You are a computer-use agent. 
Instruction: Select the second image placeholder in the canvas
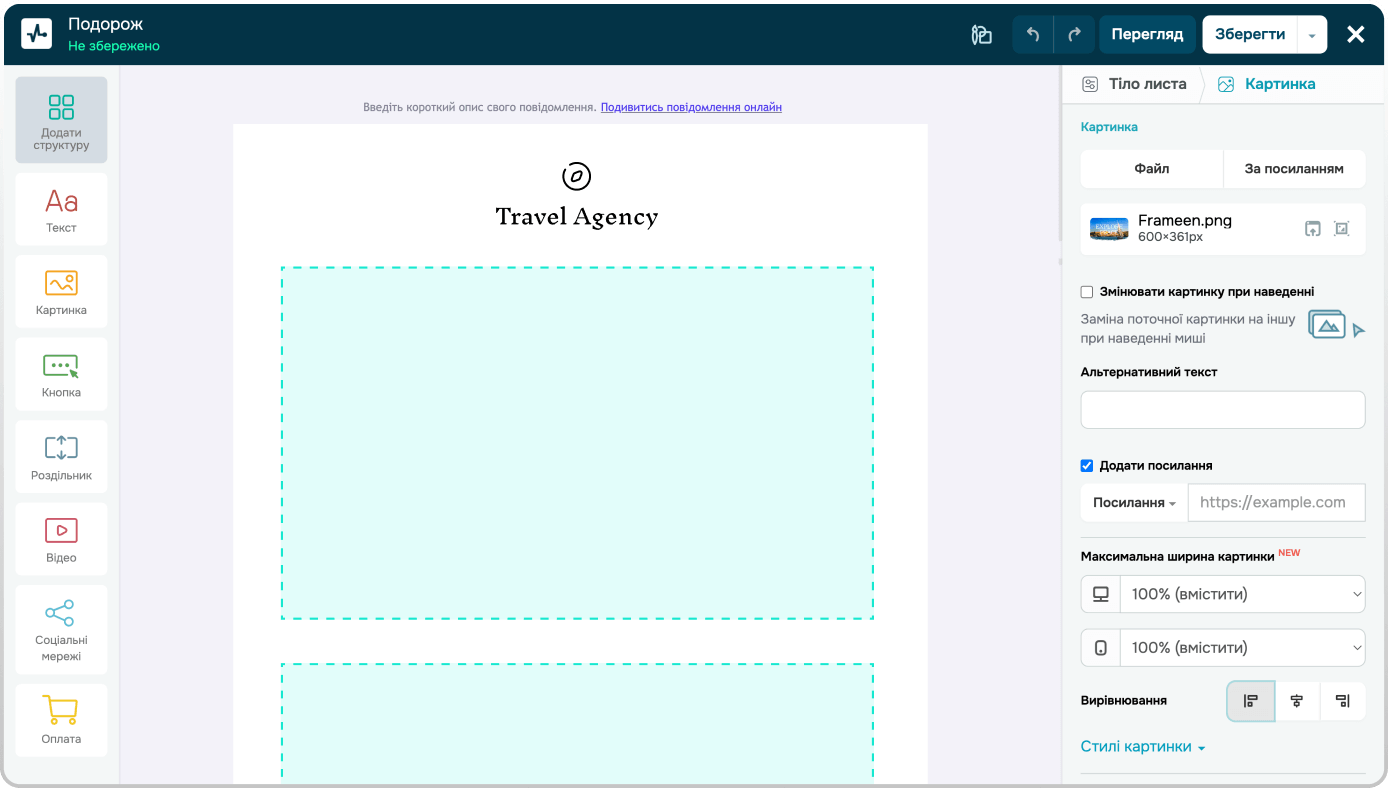click(x=577, y=721)
